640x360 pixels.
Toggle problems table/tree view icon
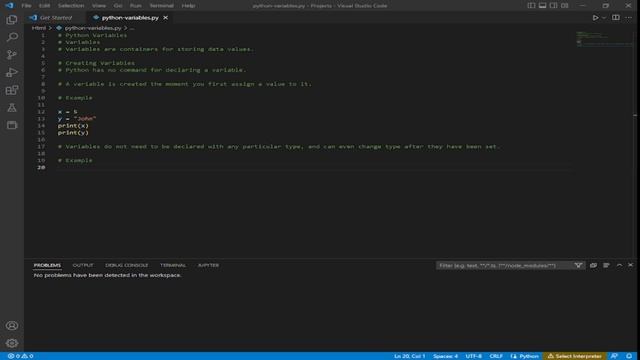coord(606,265)
